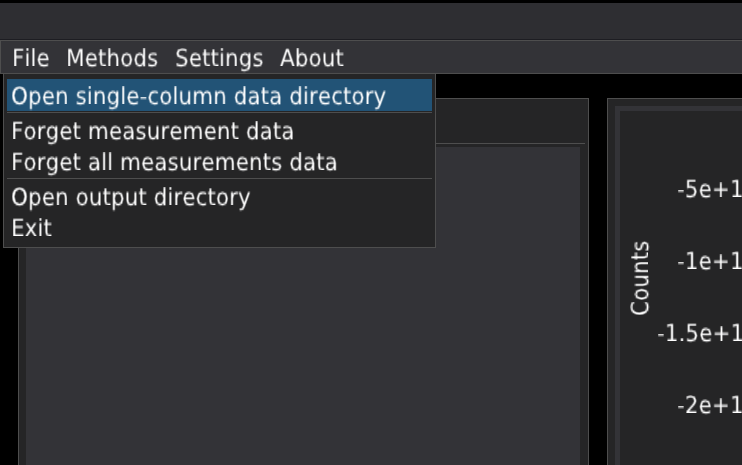
Task: Select Open output directory
Action: (130, 197)
